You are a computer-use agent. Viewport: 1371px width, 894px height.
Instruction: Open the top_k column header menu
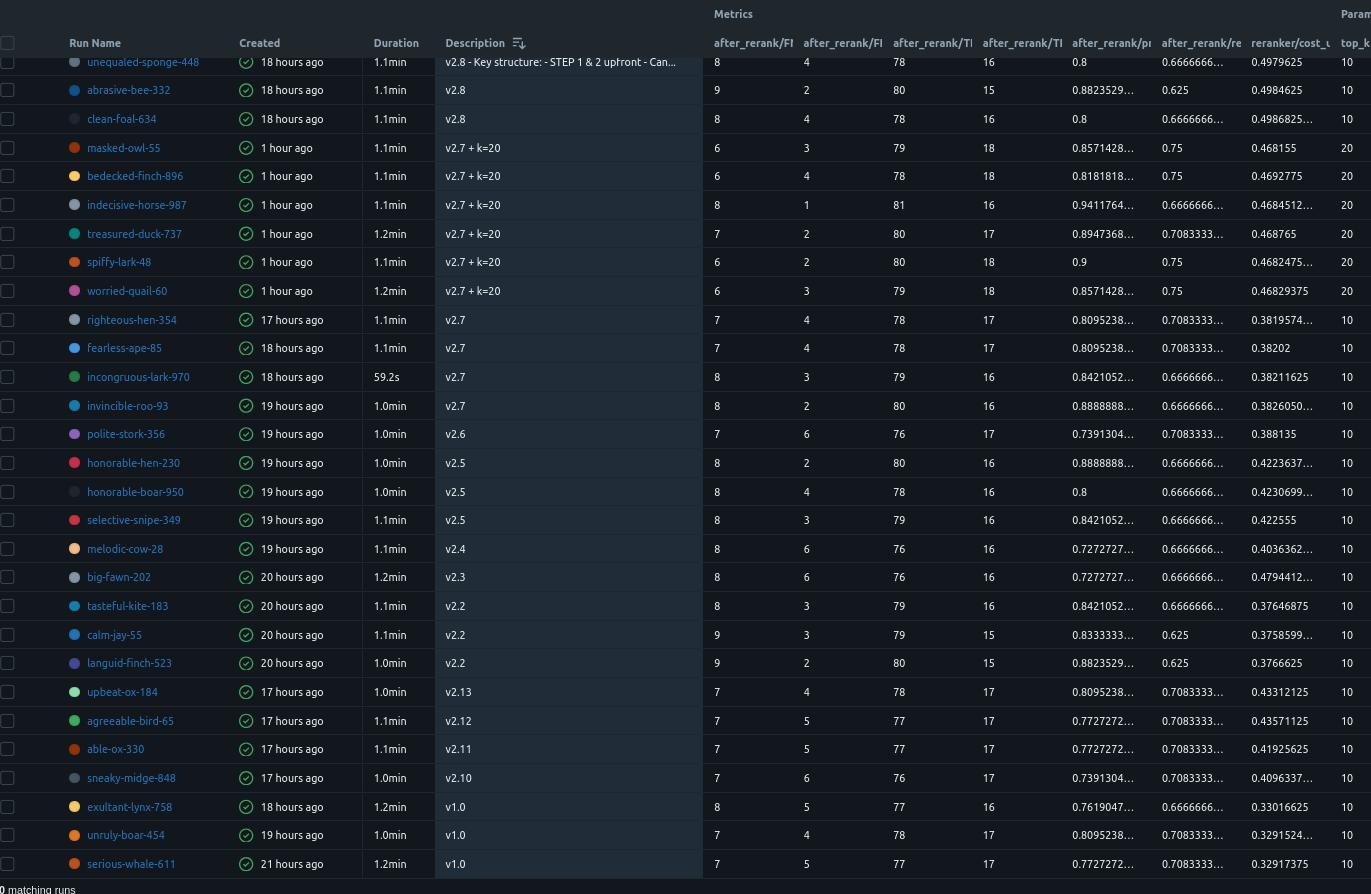pos(1354,43)
